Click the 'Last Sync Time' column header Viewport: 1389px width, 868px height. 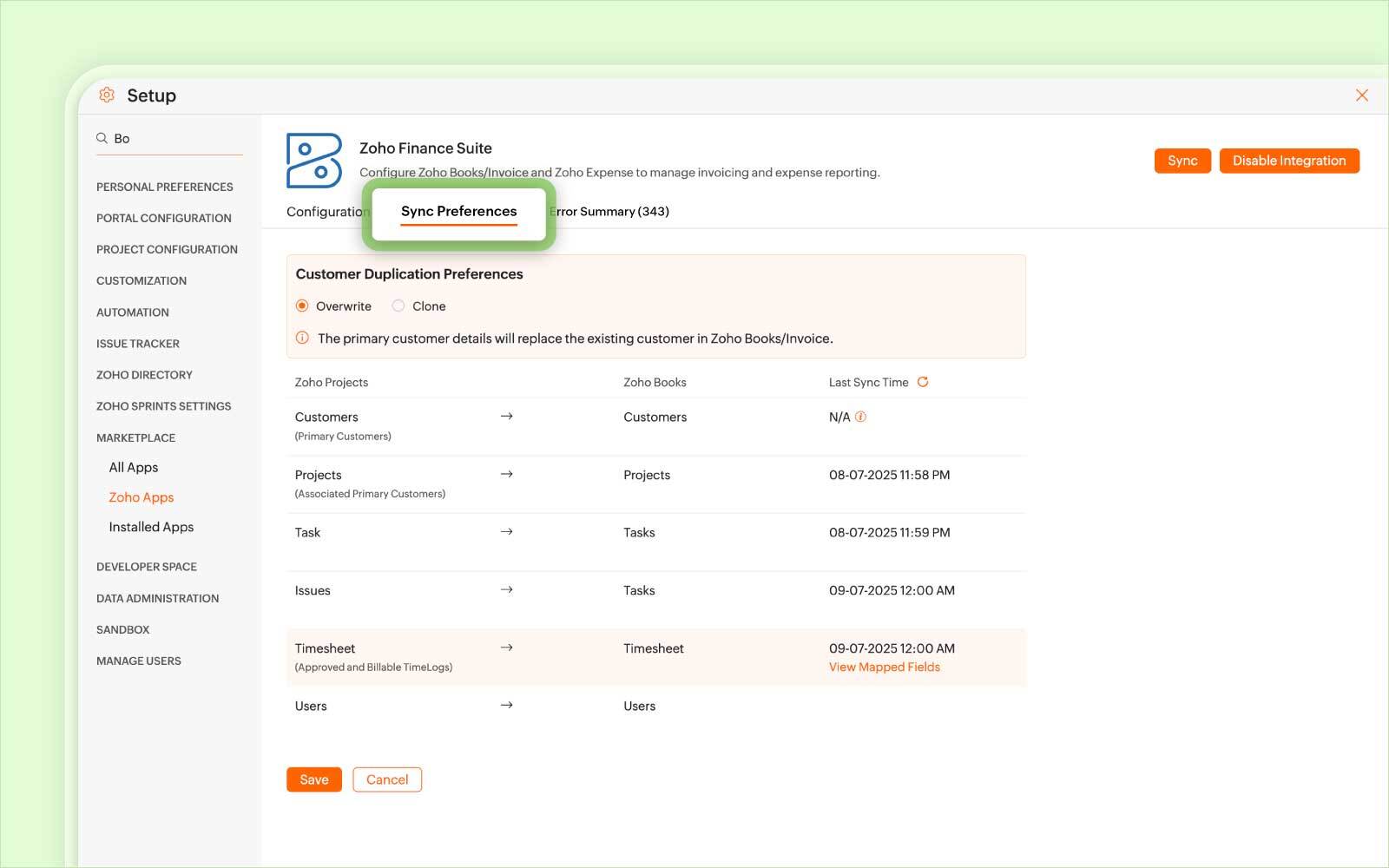[869, 382]
